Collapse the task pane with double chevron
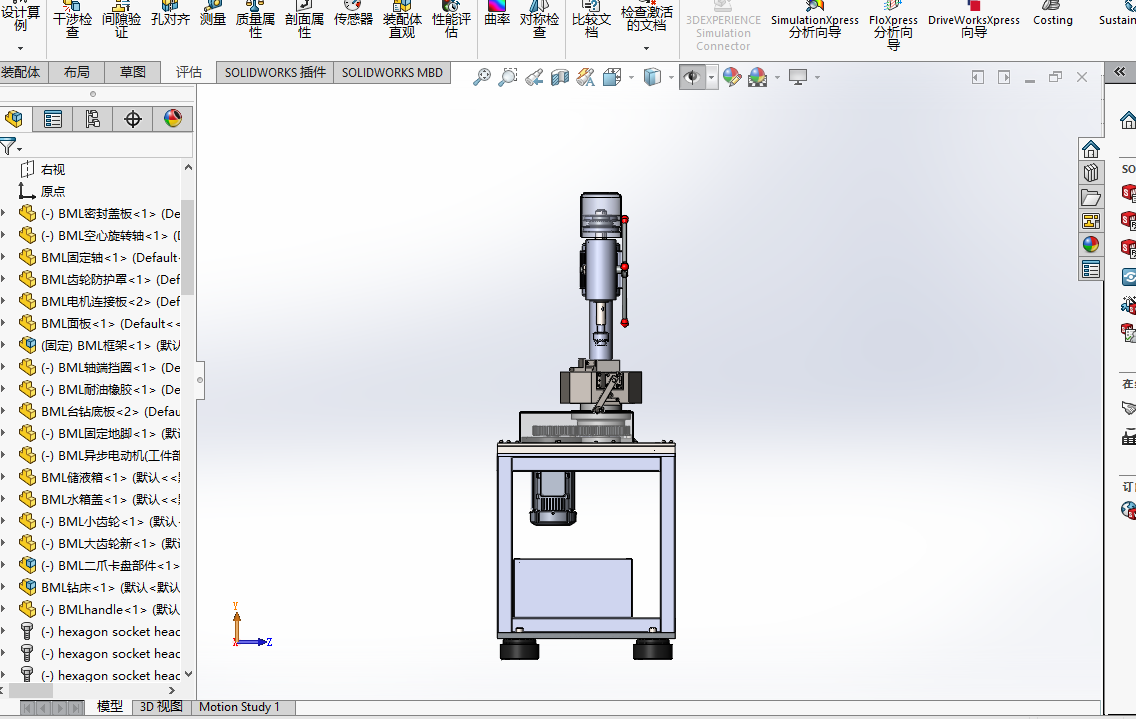This screenshot has width=1136, height=719. [1120, 71]
